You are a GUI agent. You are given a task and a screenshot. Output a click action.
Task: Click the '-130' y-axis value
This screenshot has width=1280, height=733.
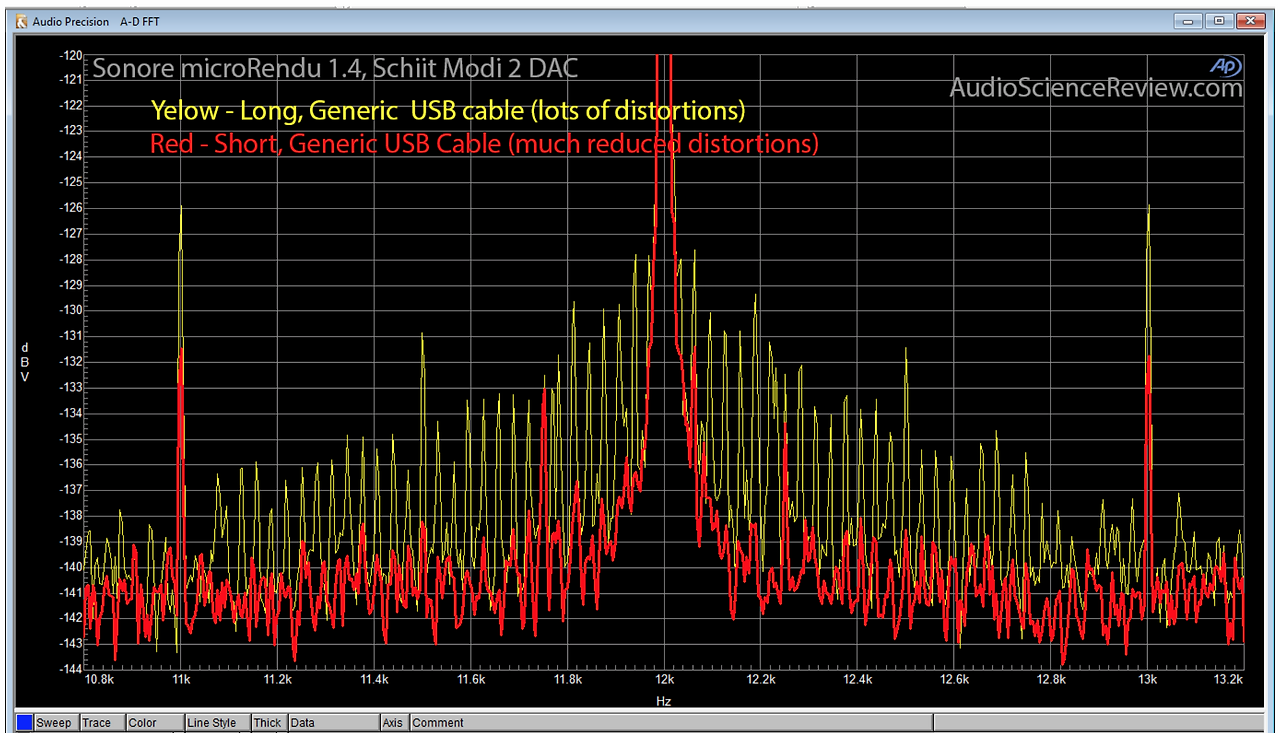71,310
